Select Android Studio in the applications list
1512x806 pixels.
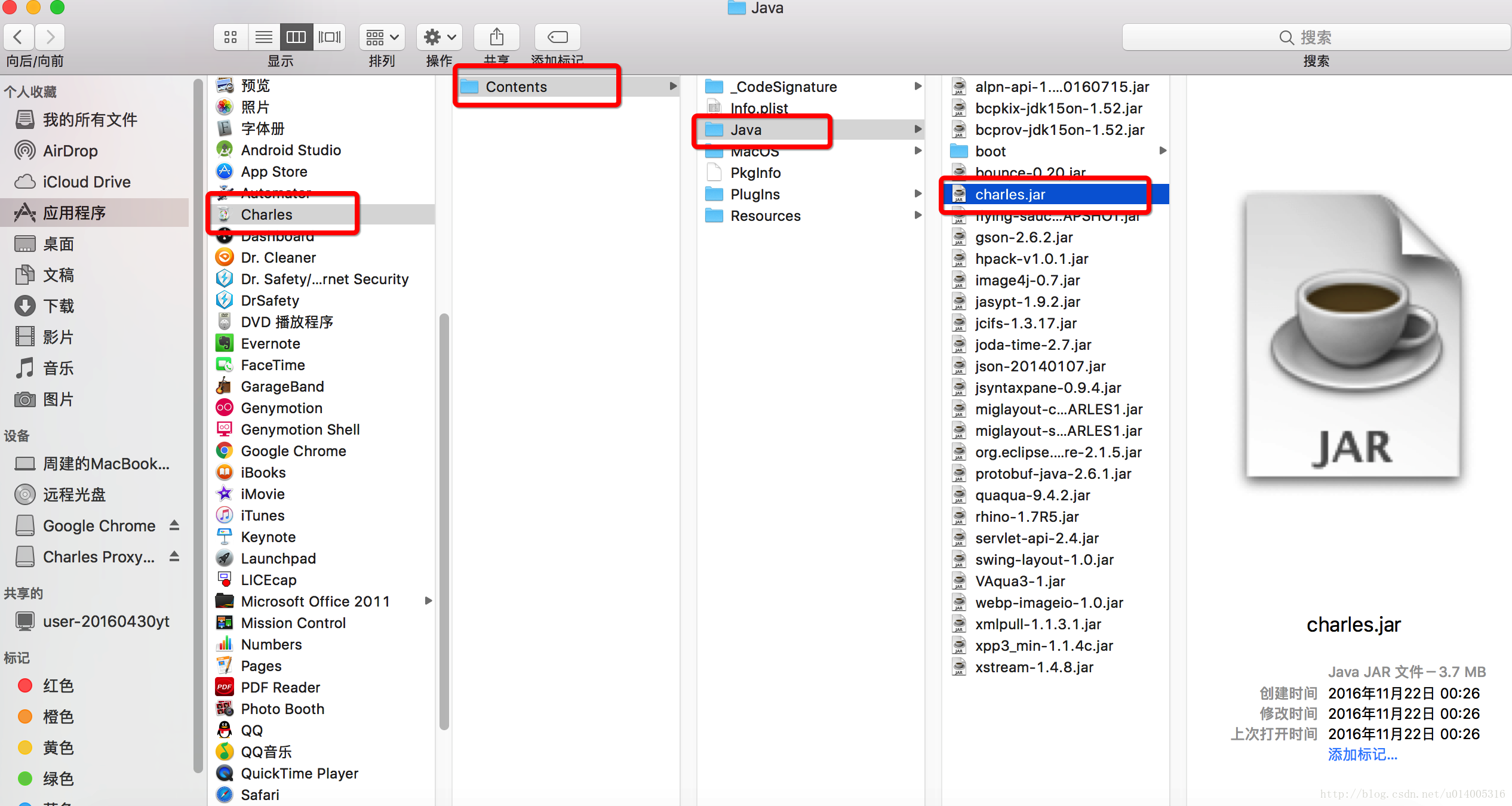(322, 150)
